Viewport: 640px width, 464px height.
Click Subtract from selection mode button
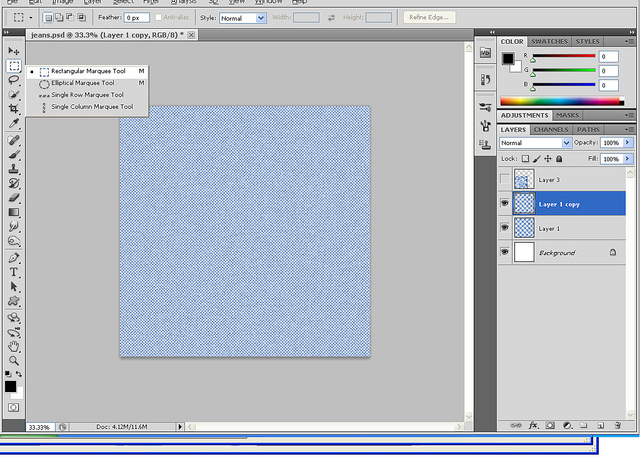(70, 18)
